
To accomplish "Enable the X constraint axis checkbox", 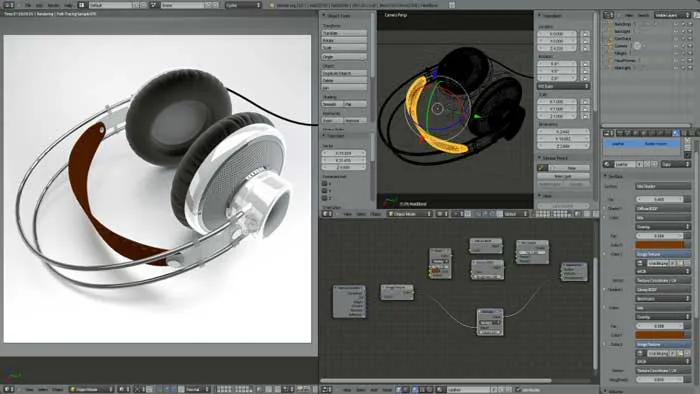I will tap(325, 183).
